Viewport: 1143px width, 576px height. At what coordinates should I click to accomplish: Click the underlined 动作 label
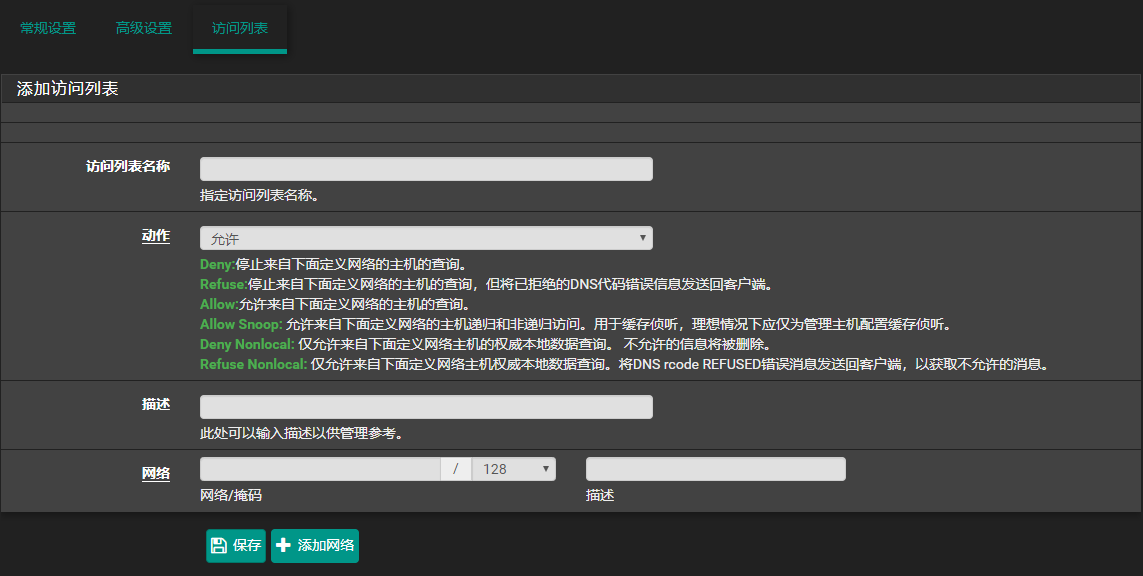pos(155,236)
